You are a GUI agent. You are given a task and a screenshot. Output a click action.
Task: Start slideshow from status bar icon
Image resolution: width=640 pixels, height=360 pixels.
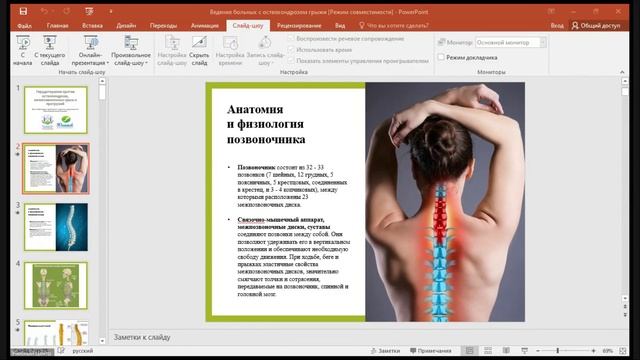pyautogui.click(x=524, y=351)
